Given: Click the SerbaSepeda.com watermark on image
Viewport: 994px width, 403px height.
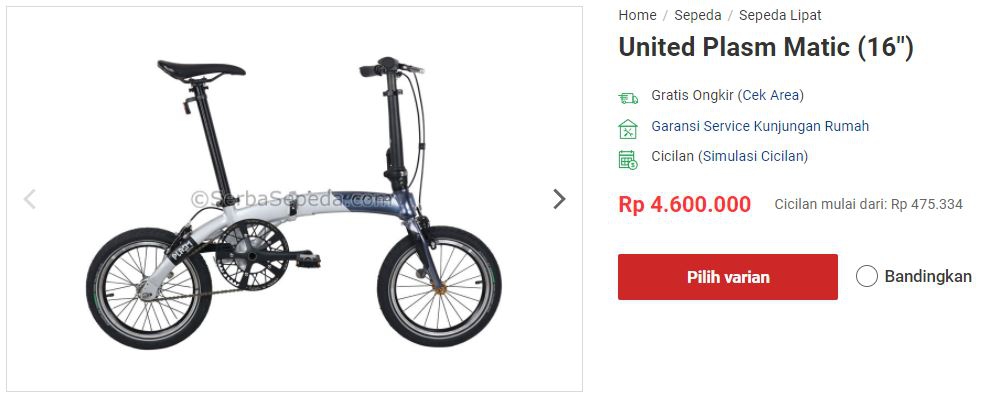Looking at the screenshot, I should (291, 200).
